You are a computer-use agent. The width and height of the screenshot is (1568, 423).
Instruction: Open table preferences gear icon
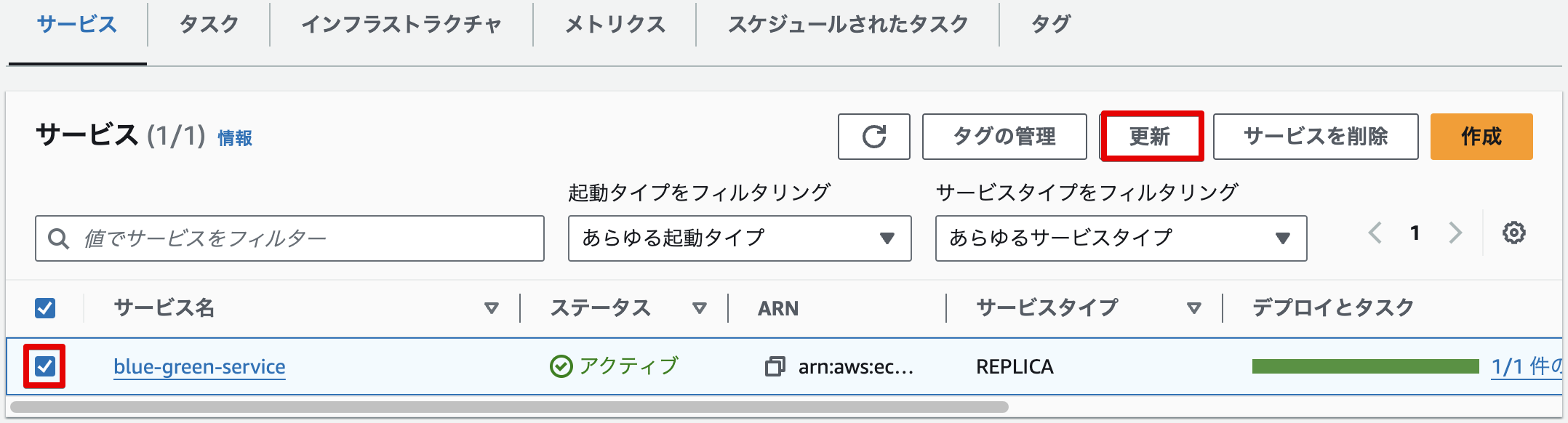(1513, 233)
